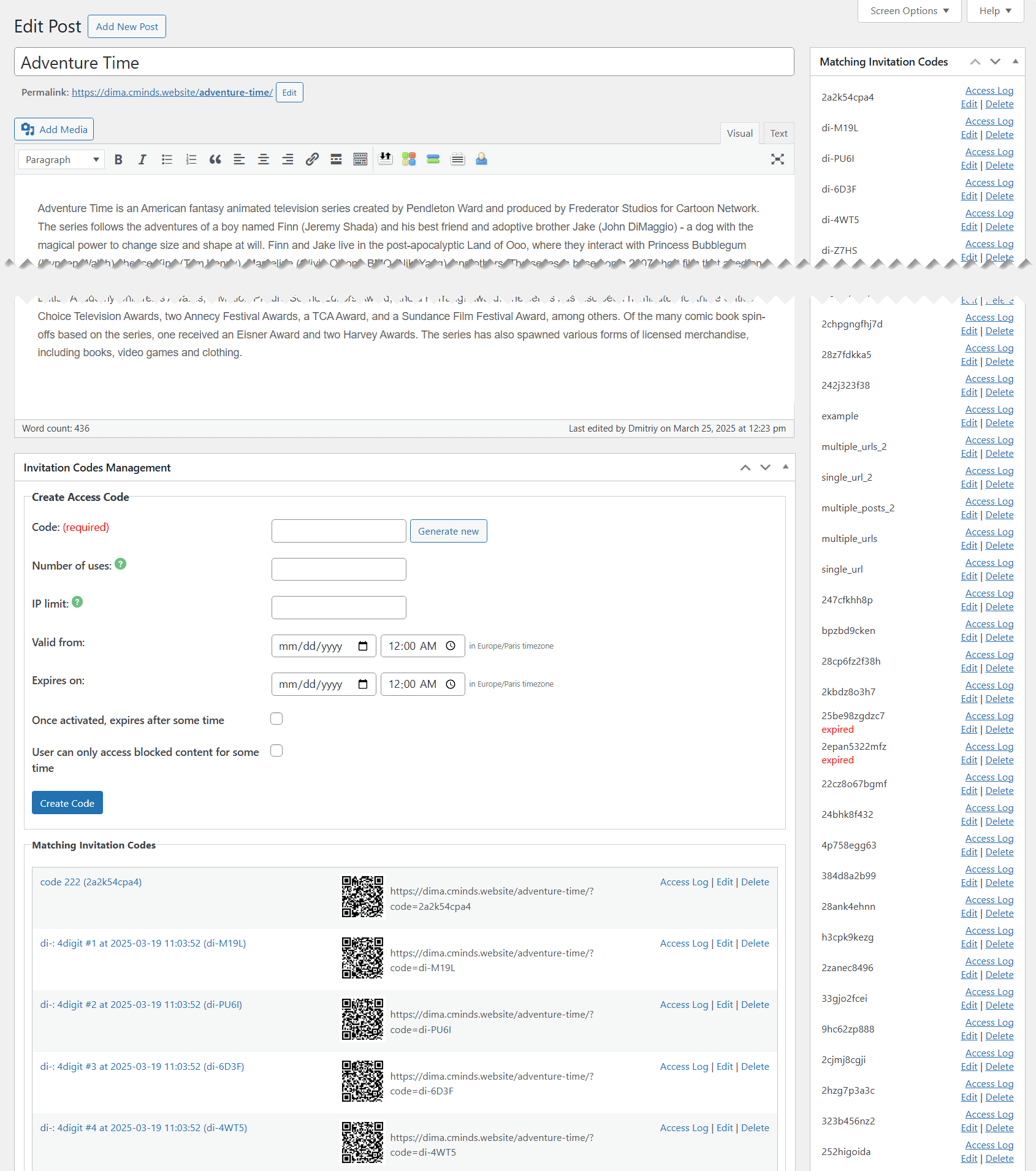This screenshot has height=1171, width=1036.
Task: Open the Valid from calendar picker
Action: (363, 646)
